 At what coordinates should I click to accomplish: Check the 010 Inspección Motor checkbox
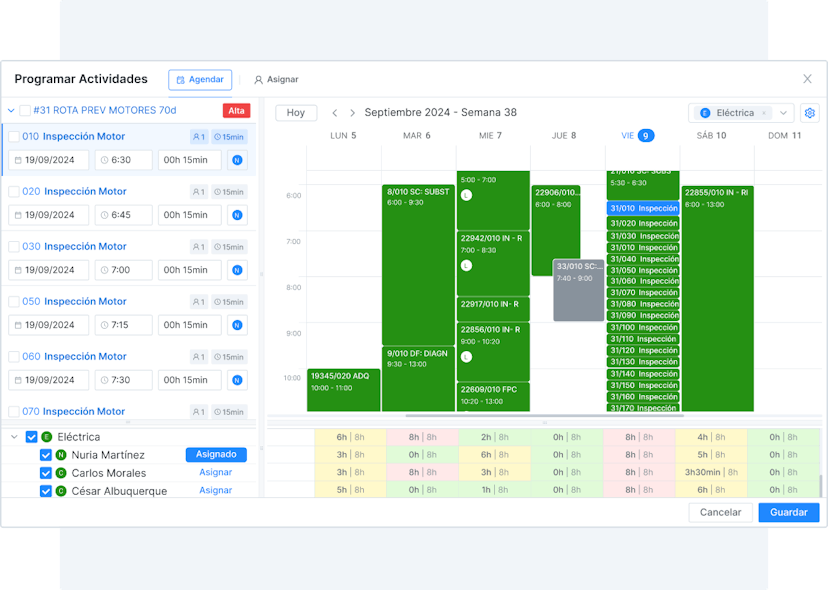point(14,137)
